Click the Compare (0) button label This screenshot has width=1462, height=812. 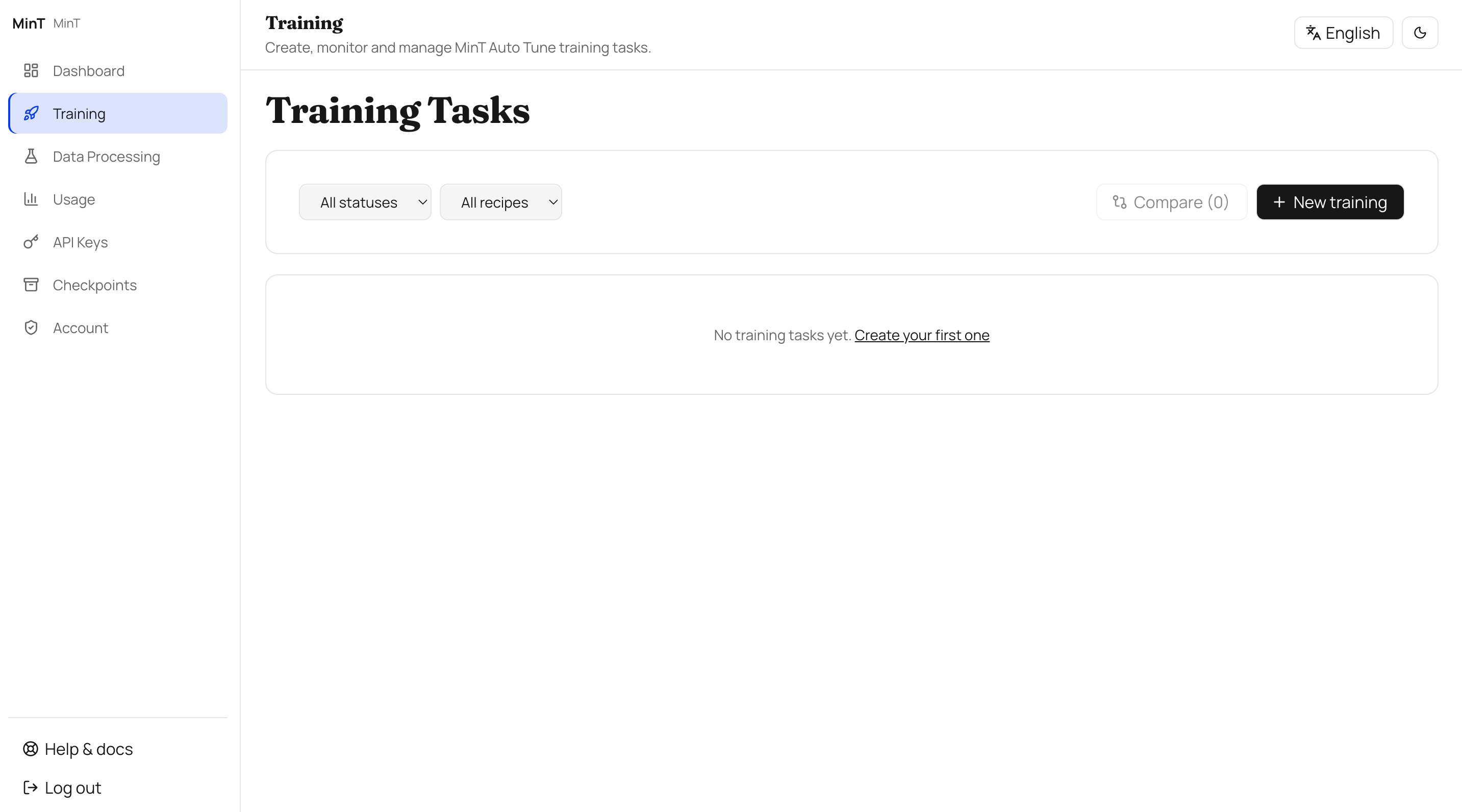click(x=1181, y=202)
